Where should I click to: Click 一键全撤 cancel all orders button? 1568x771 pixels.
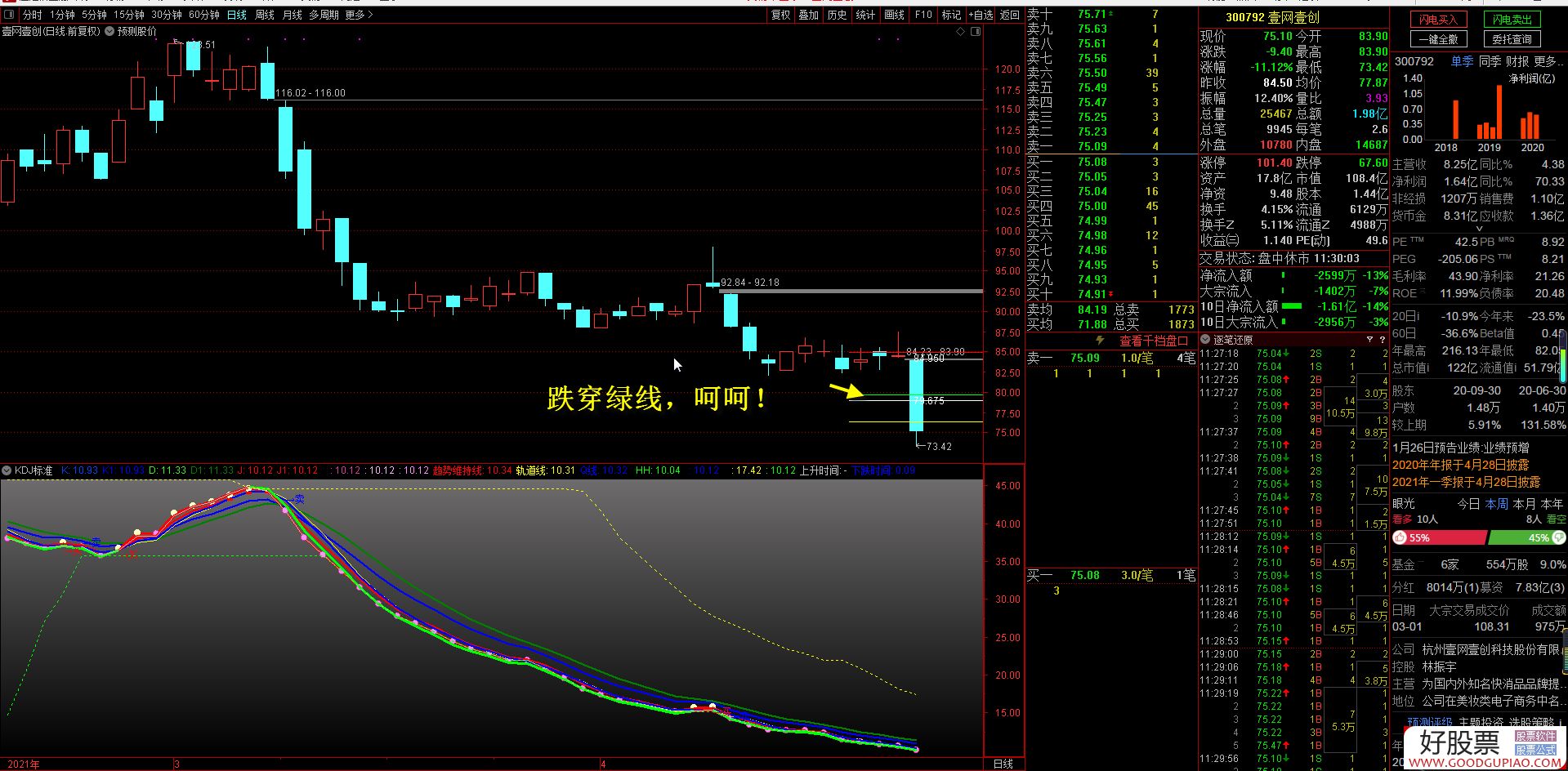coord(1438,39)
